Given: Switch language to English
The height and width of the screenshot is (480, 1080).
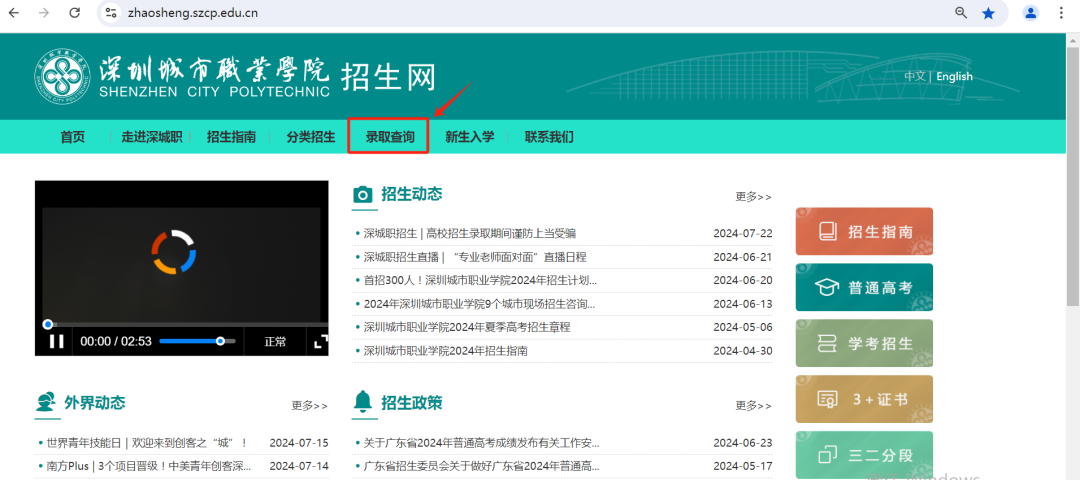Looking at the screenshot, I should (x=954, y=76).
